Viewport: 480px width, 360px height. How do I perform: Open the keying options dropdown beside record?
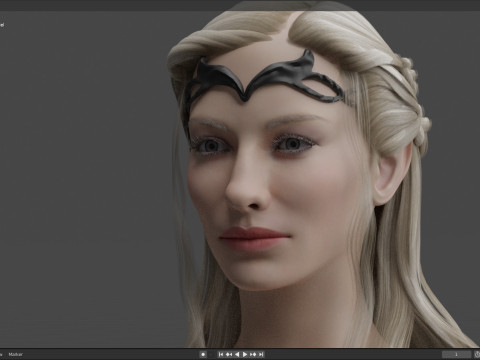tap(211, 354)
